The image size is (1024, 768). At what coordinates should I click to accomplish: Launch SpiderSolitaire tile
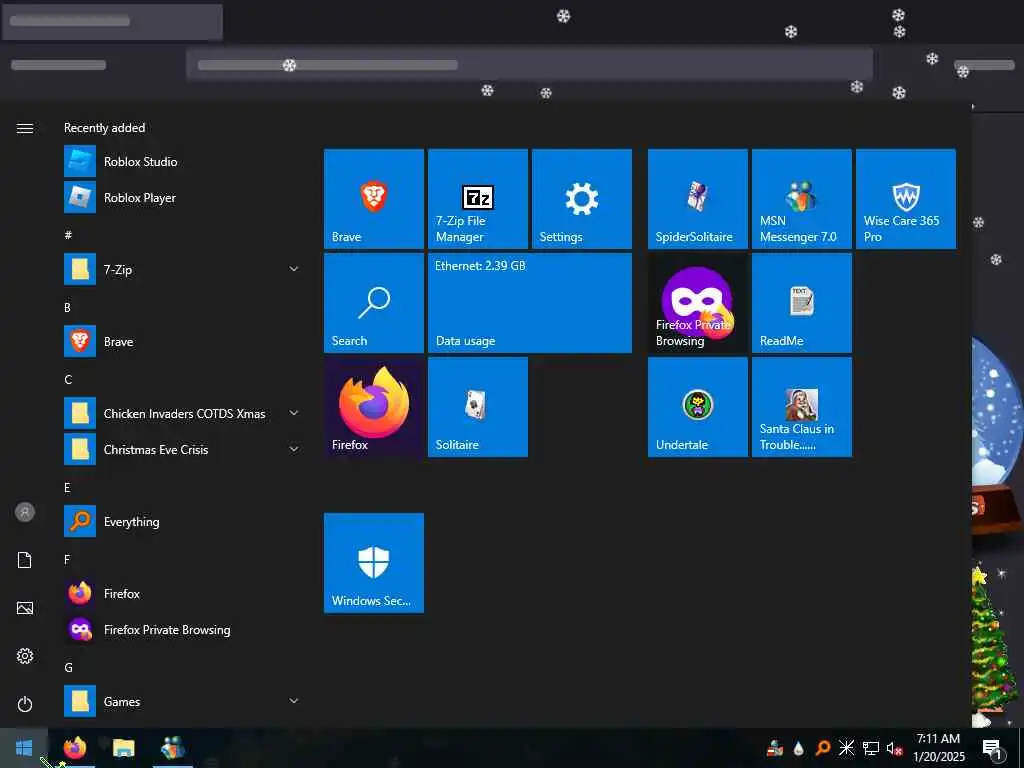(x=697, y=199)
